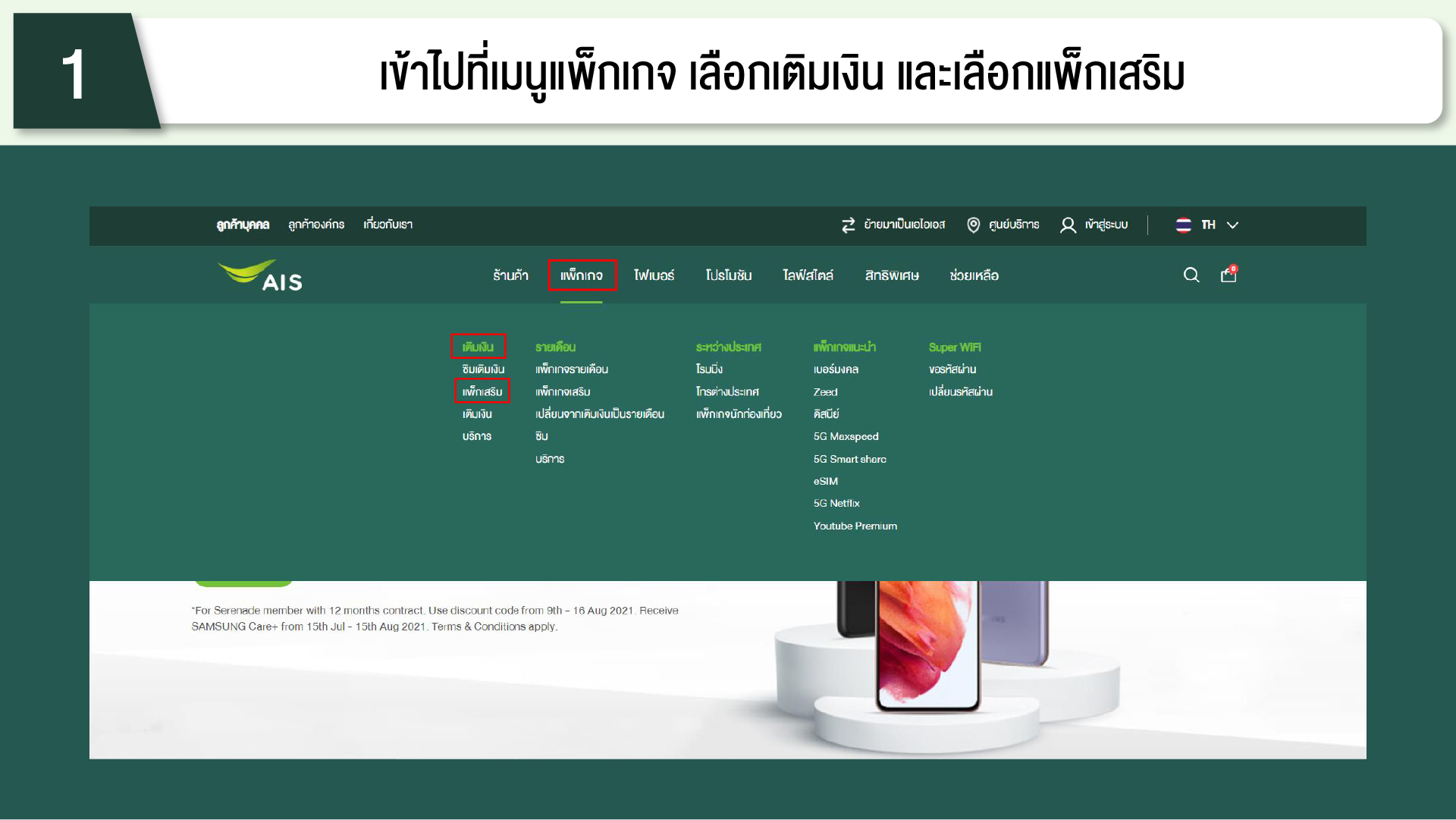The image size is (1456, 820).
Task: Open โรมมิ่ง link
Action: click(709, 369)
